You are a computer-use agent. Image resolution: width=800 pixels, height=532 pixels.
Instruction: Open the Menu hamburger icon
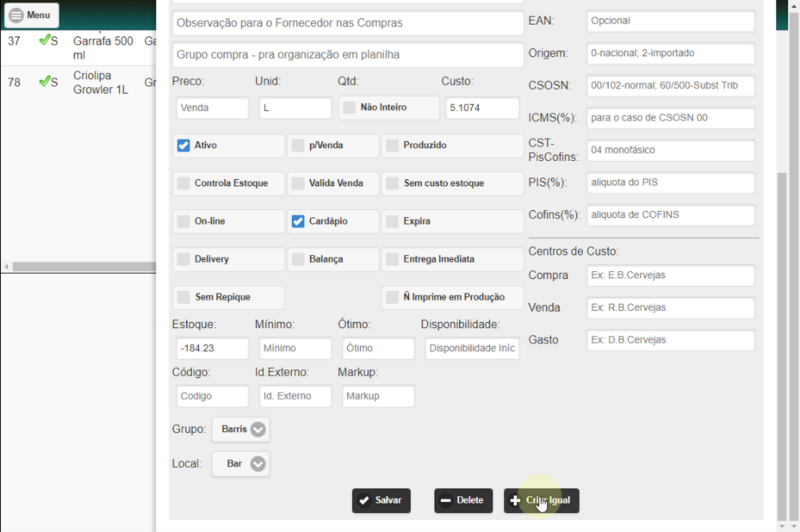(16, 15)
